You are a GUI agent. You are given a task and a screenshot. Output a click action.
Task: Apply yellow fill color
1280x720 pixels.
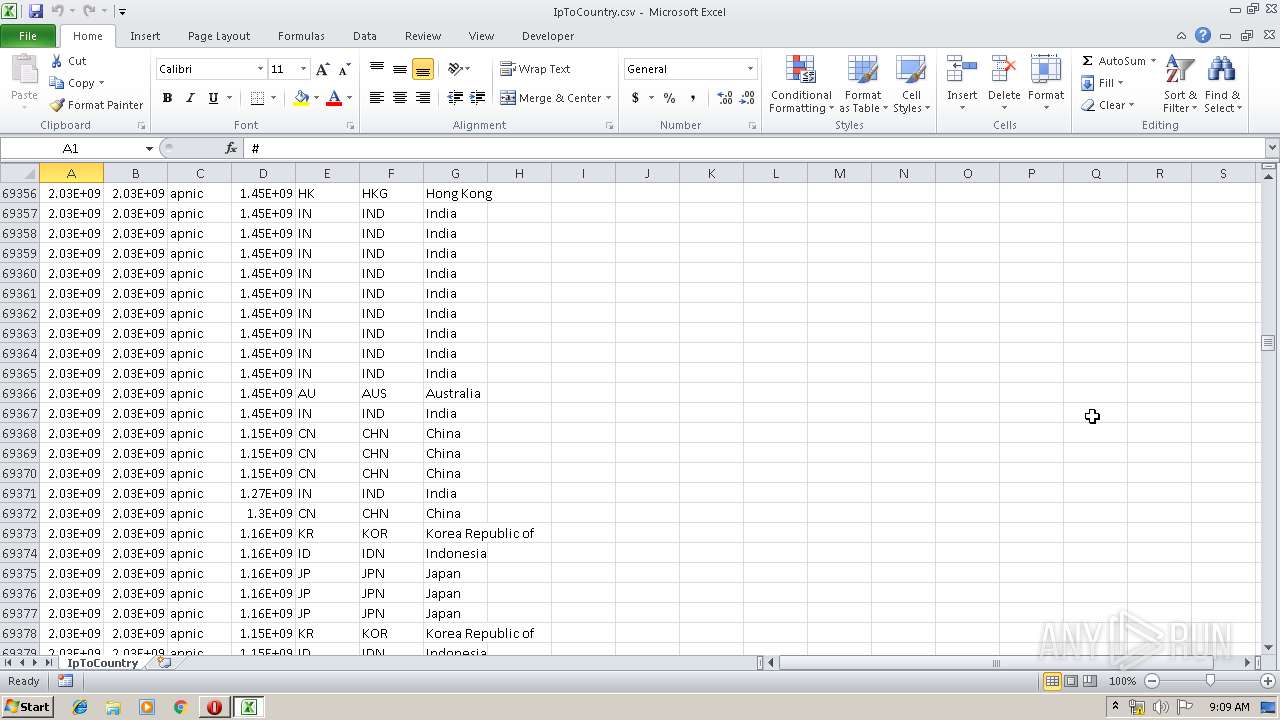pyautogui.click(x=301, y=98)
